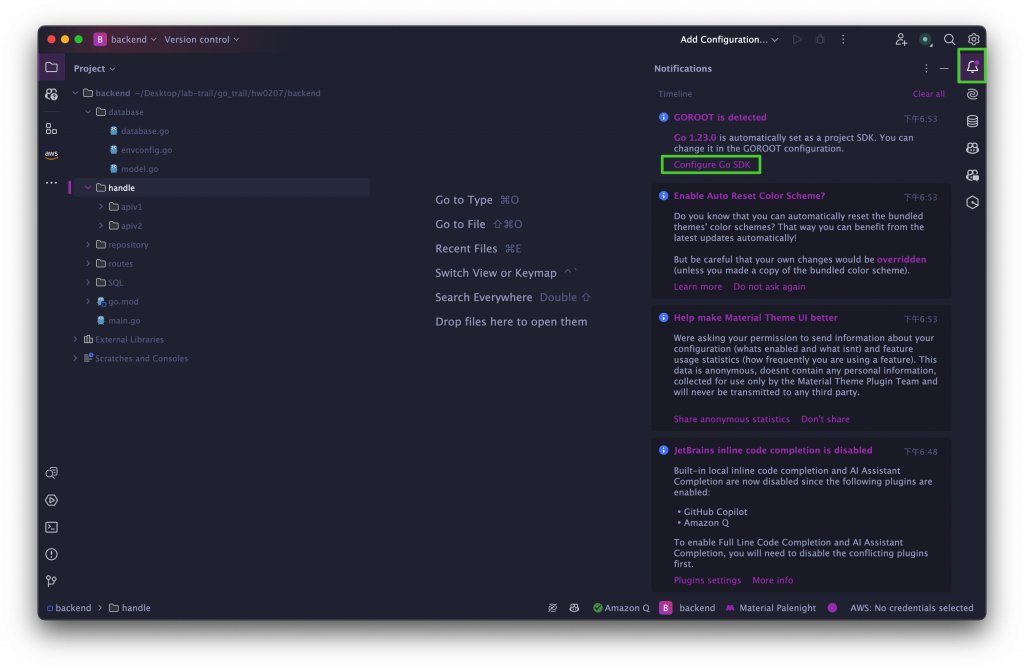
Task: Open toolbar more actions menu
Action: (x=843, y=39)
